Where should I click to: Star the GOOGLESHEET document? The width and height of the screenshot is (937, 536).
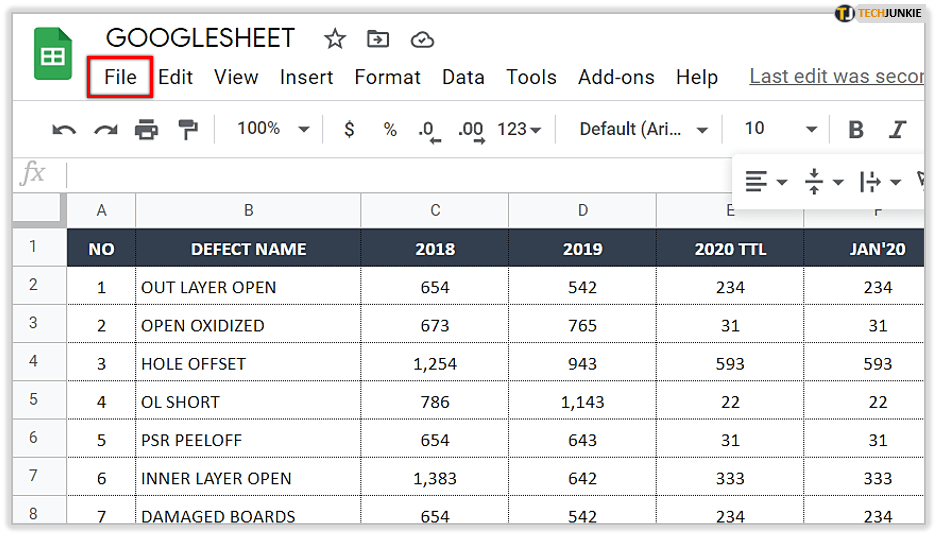pyautogui.click(x=335, y=39)
